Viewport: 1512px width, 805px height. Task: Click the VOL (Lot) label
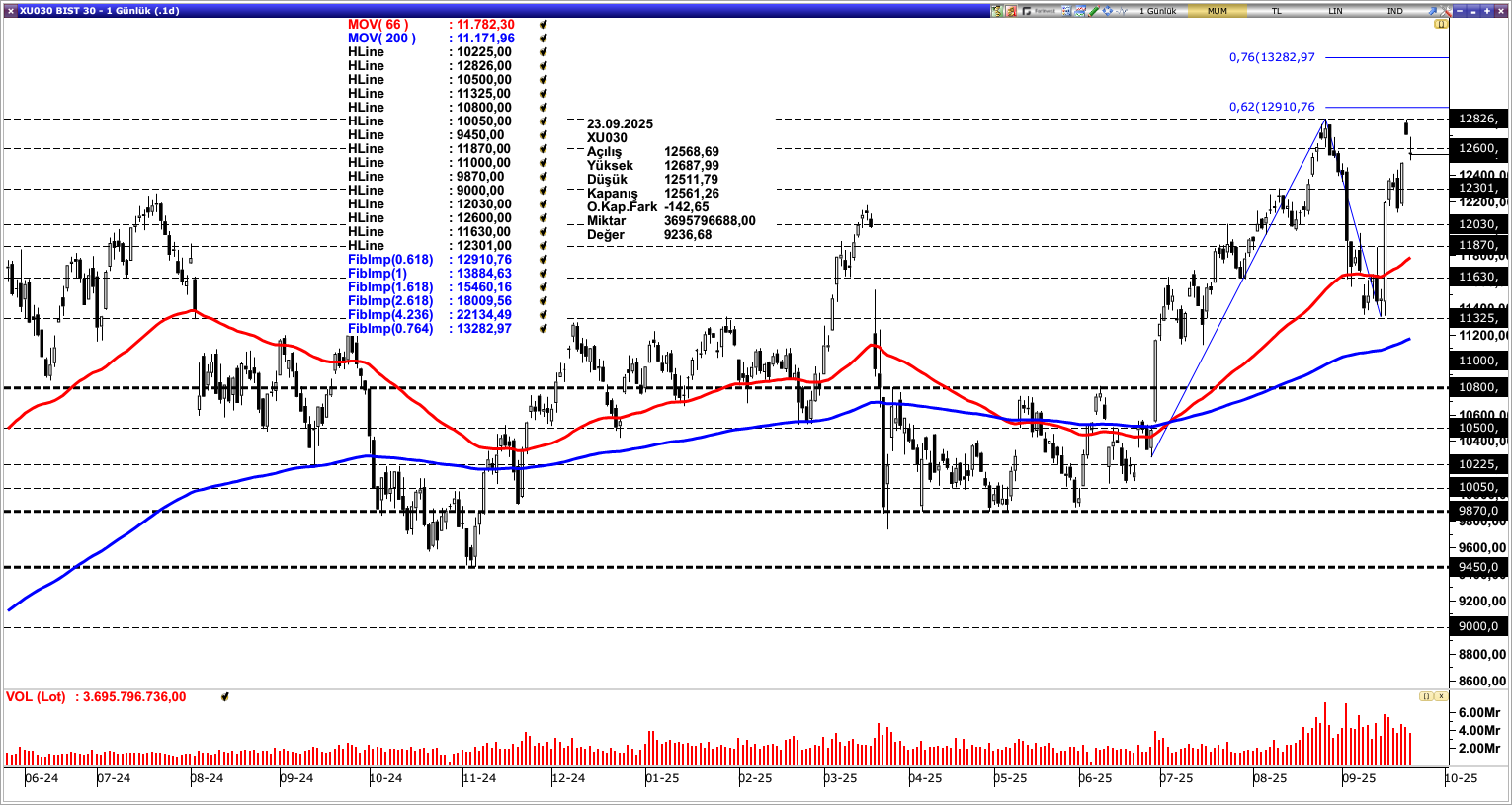36,697
